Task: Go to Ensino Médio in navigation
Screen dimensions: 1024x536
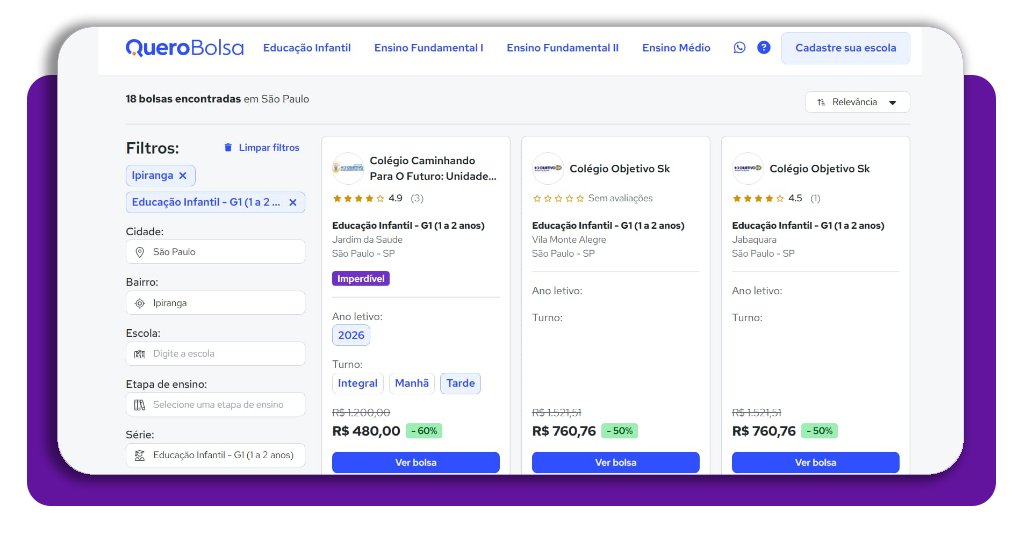Action: pos(676,47)
